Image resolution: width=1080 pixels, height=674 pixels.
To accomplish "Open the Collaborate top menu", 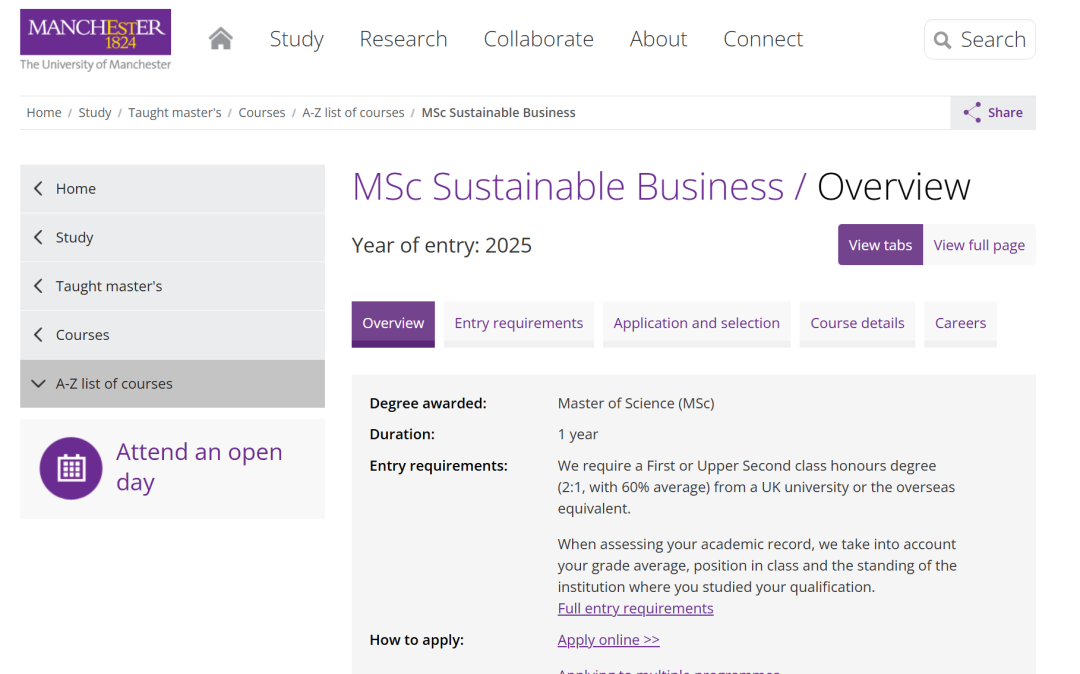I will 538,39.
